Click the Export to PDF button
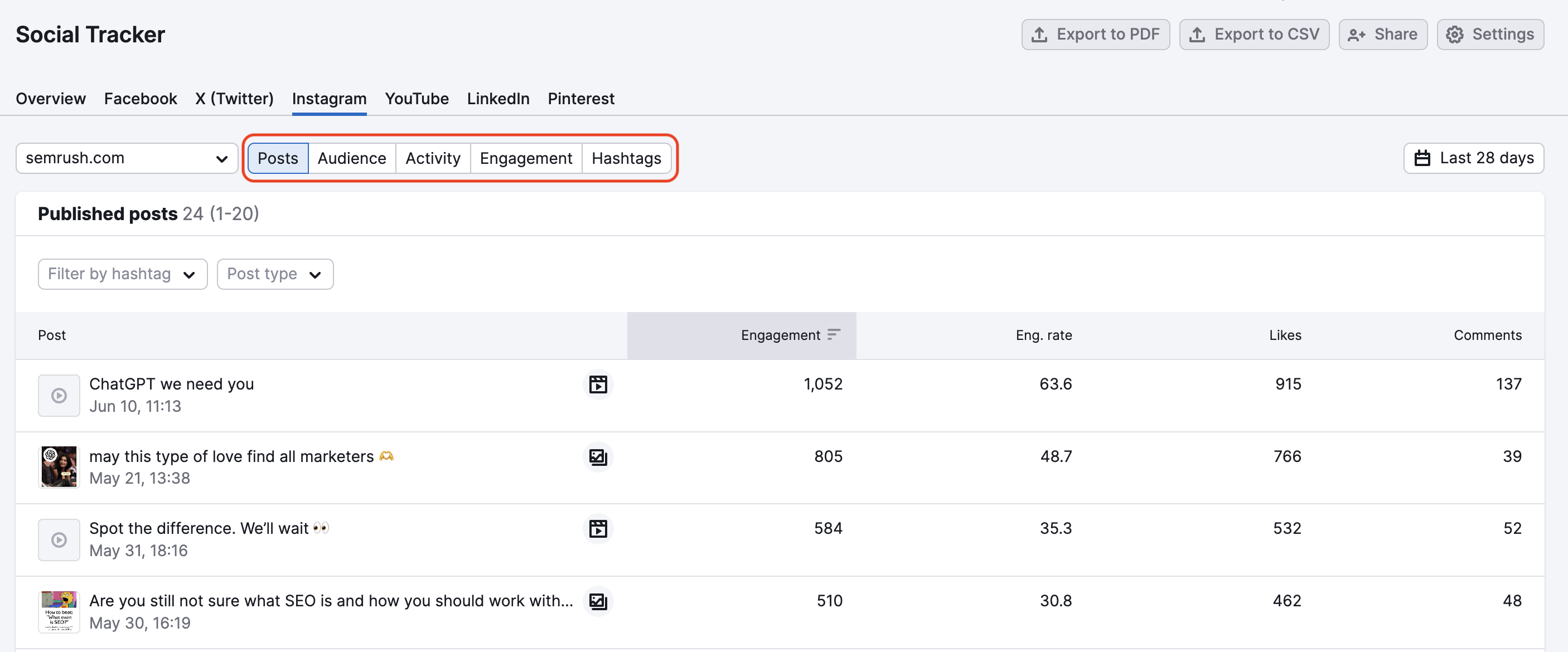 (x=1096, y=35)
